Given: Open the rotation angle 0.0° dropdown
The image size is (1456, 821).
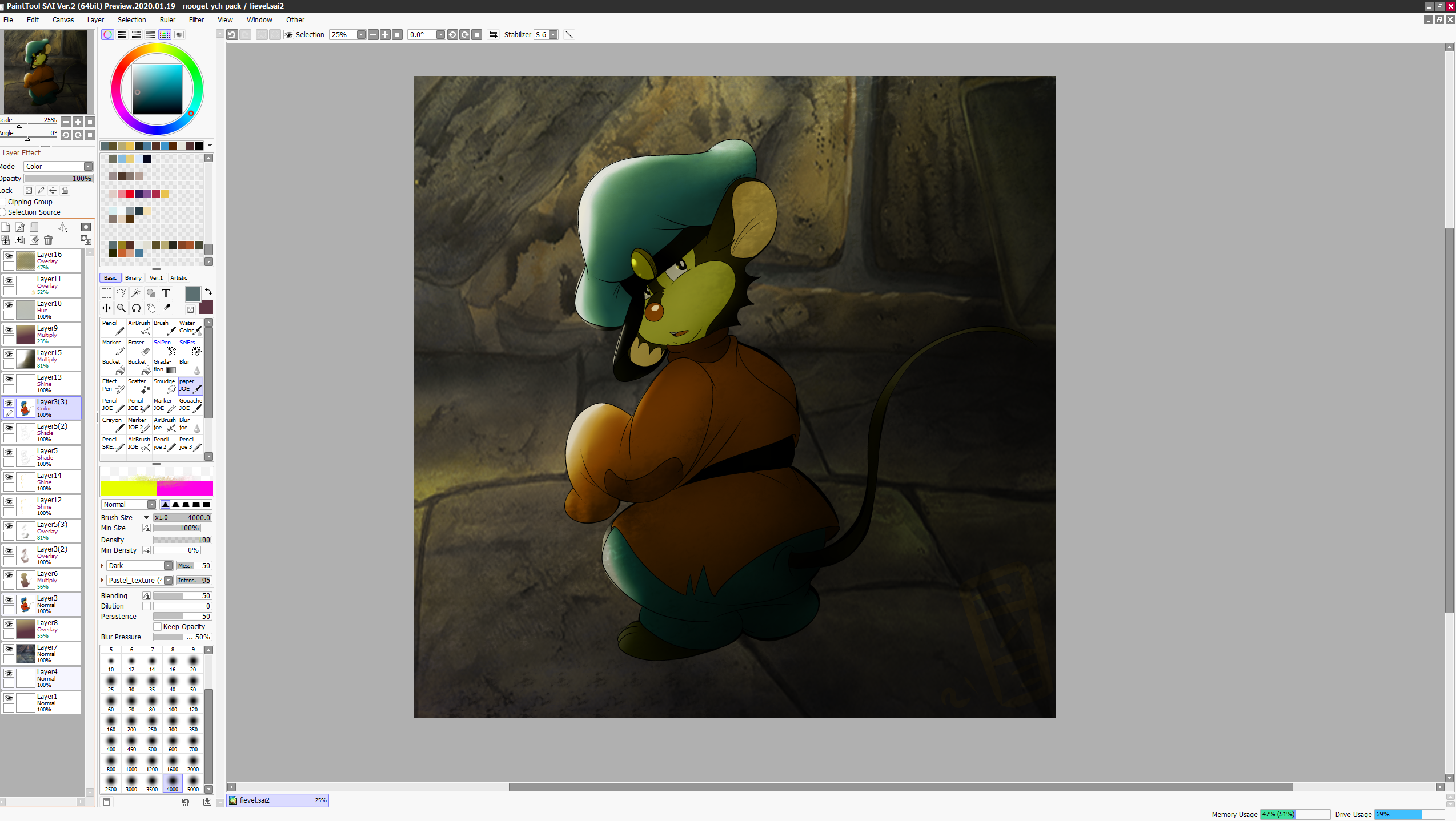Looking at the screenshot, I should point(440,35).
